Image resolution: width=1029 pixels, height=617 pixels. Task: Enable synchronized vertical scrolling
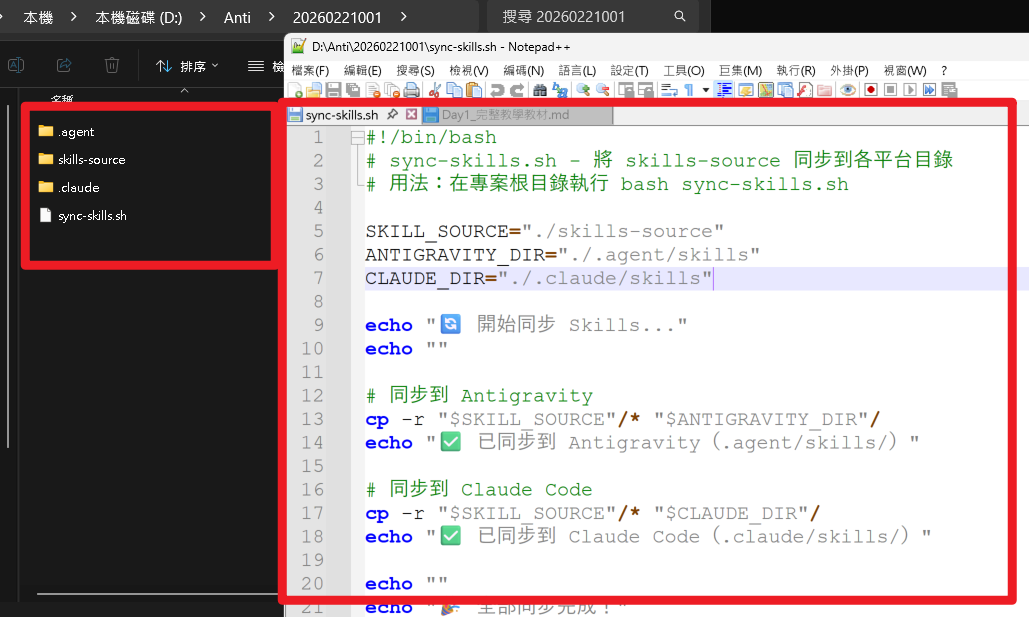click(x=626, y=89)
